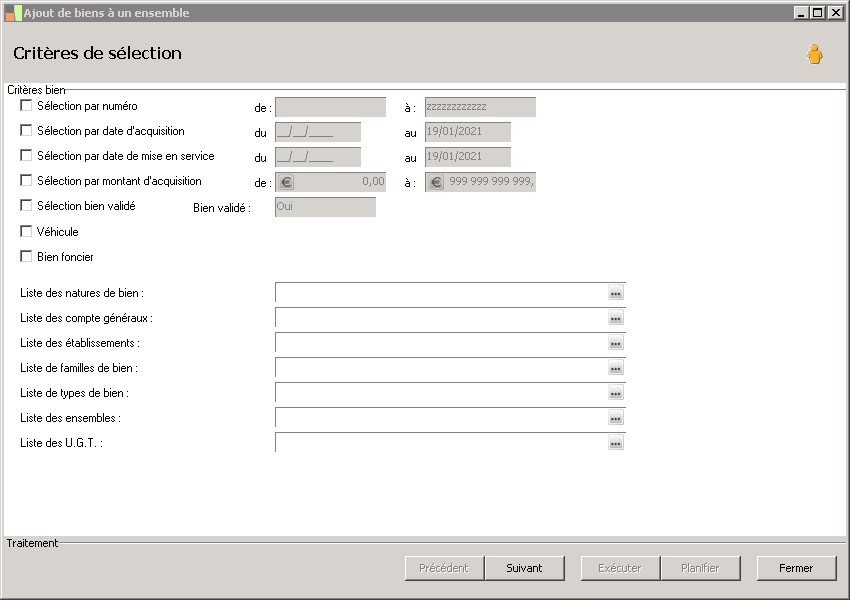Click into the Liste des natures de bien field
The image size is (850, 600).
[440, 293]
